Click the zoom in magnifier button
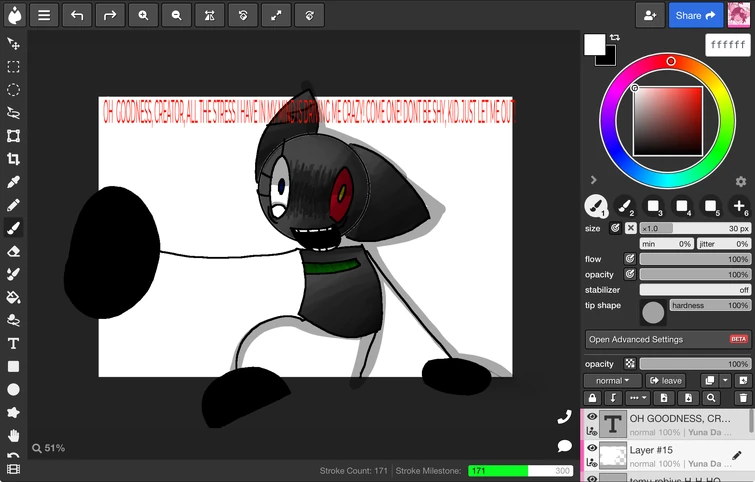Image resolution: width=755 pixels, height=482 pixels. [x=143, y=15]
